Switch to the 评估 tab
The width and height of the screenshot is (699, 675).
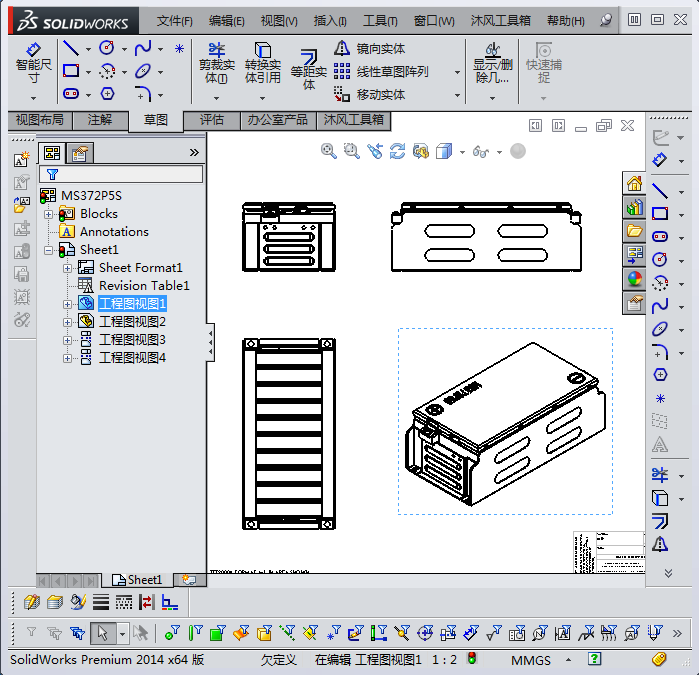212,121
